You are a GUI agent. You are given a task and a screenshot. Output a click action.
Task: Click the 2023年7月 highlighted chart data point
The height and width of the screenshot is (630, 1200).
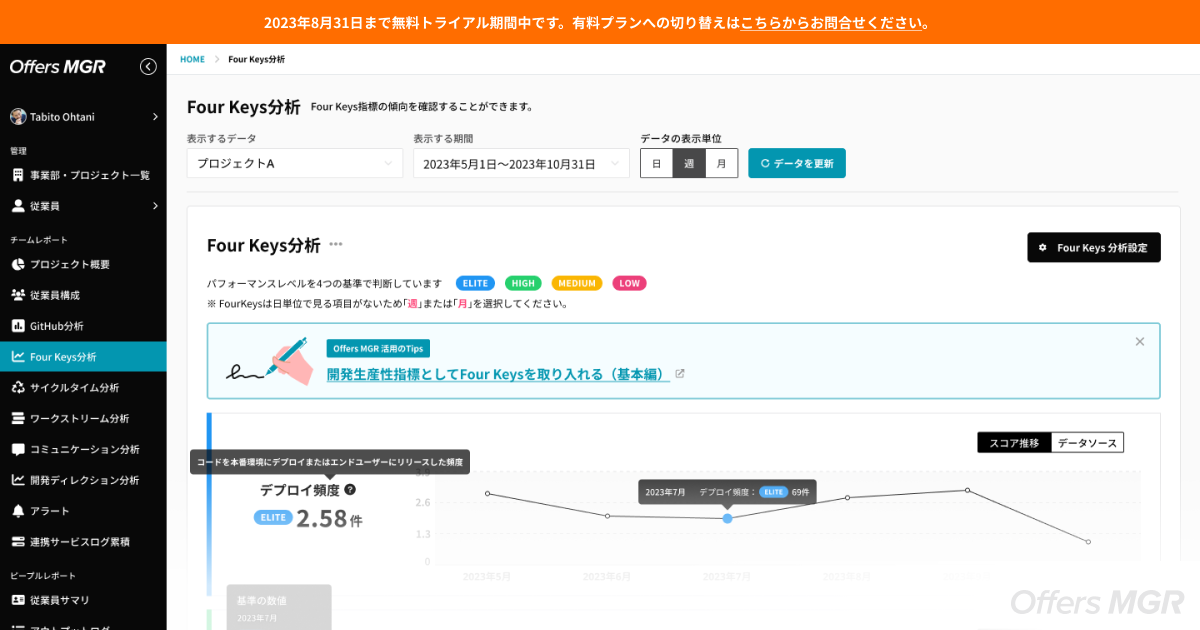[x=727, y=518]
